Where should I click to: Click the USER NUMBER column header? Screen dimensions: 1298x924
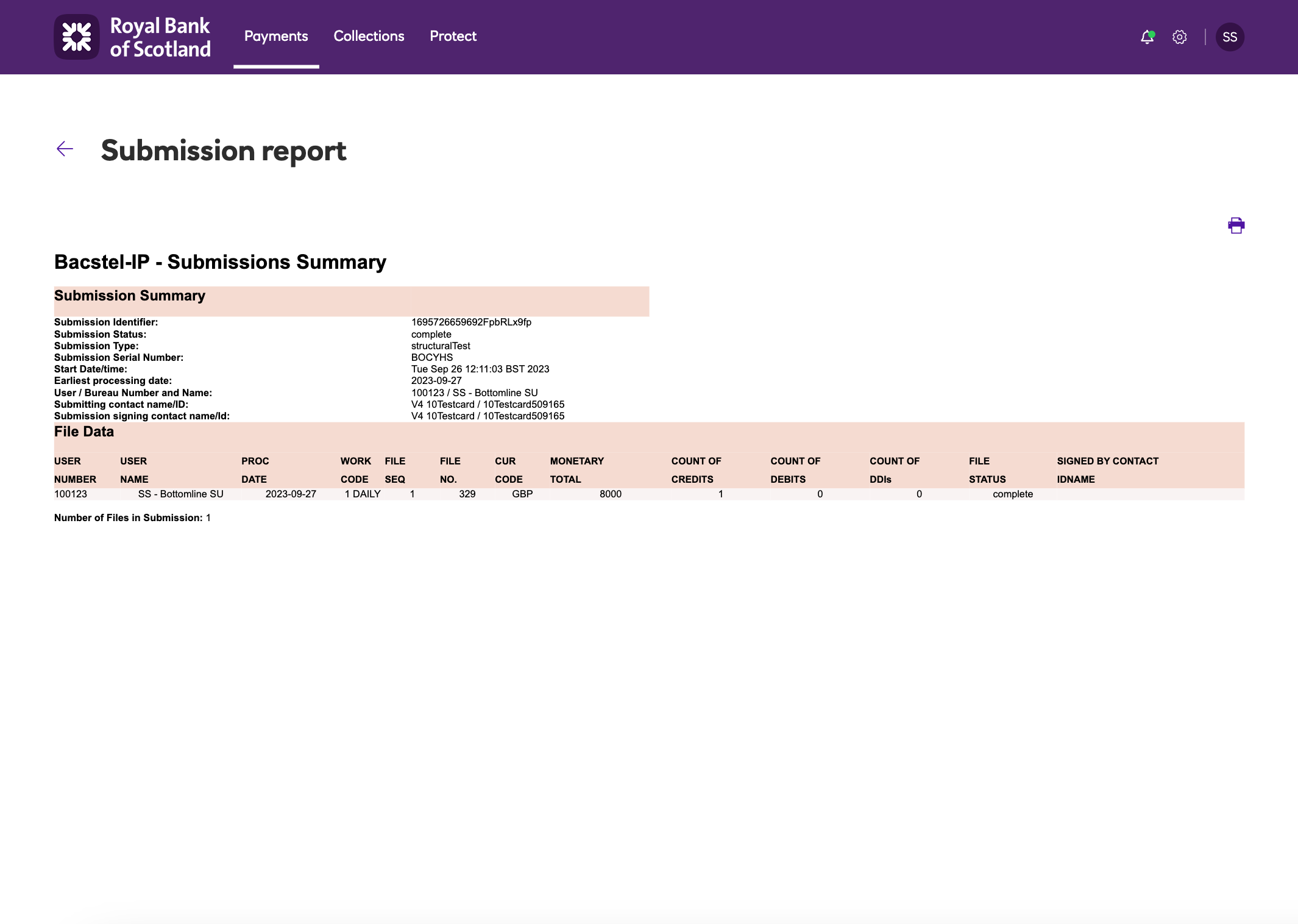click(75, 470)
